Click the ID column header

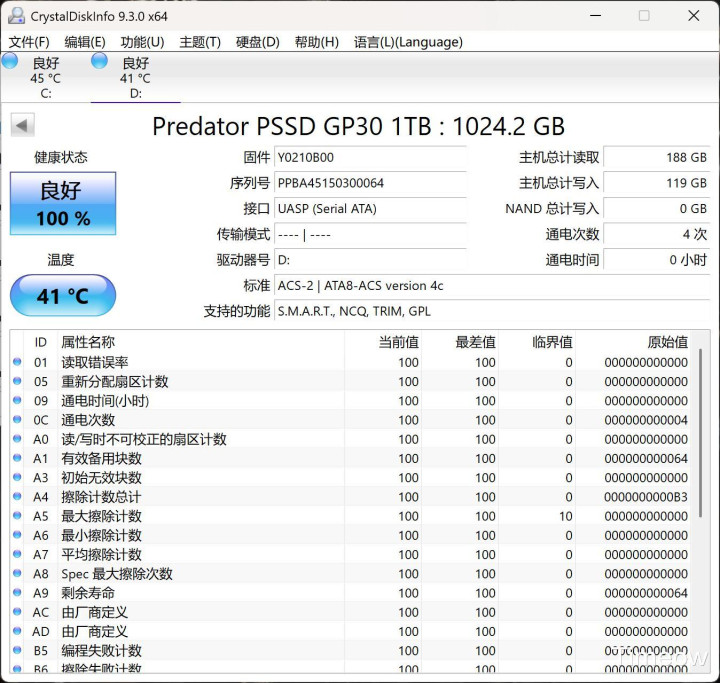click(x=40, y=342)
